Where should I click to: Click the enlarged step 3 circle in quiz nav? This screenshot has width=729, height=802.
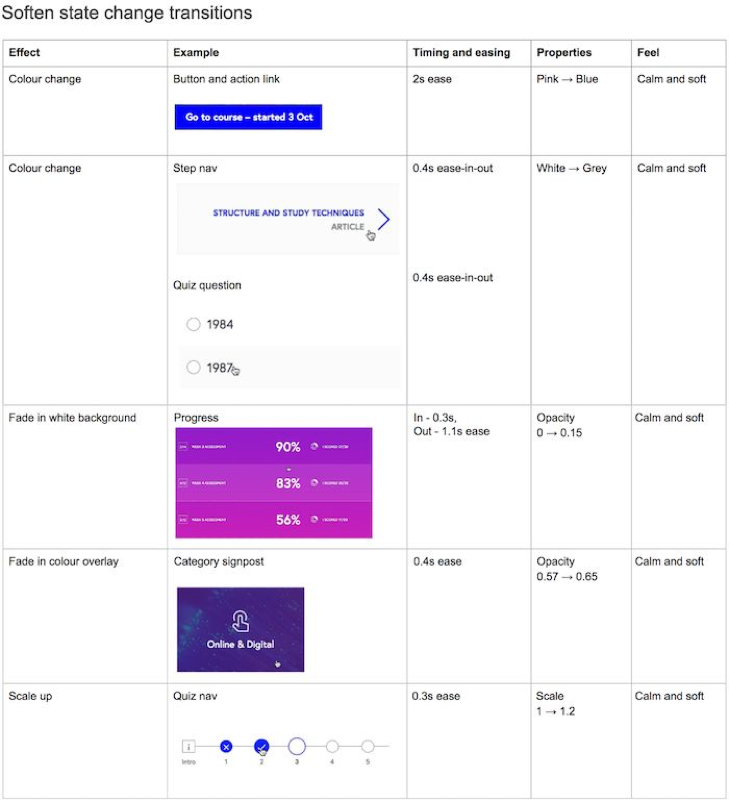tap(297, 747)
